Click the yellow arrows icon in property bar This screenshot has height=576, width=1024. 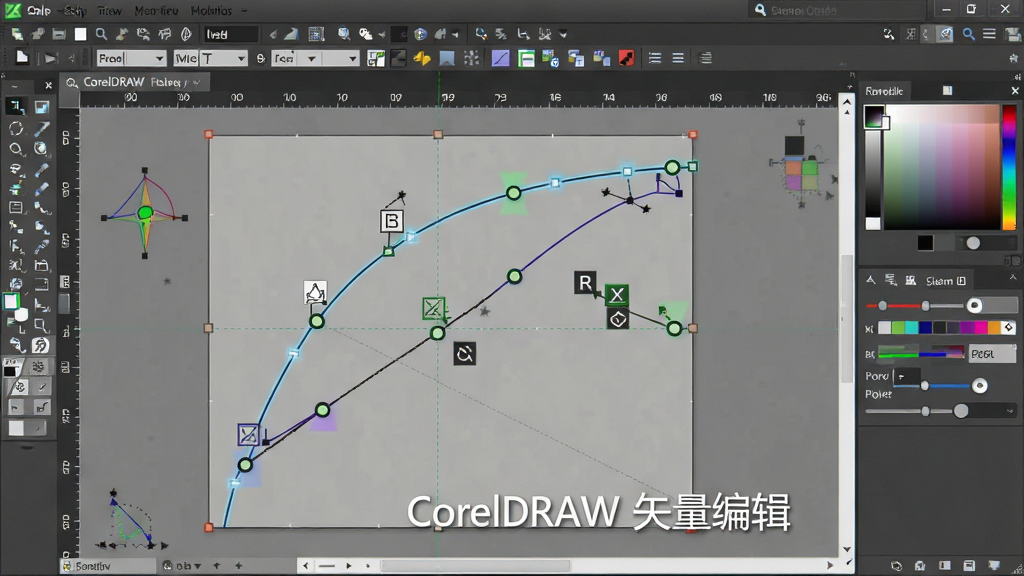422,59
